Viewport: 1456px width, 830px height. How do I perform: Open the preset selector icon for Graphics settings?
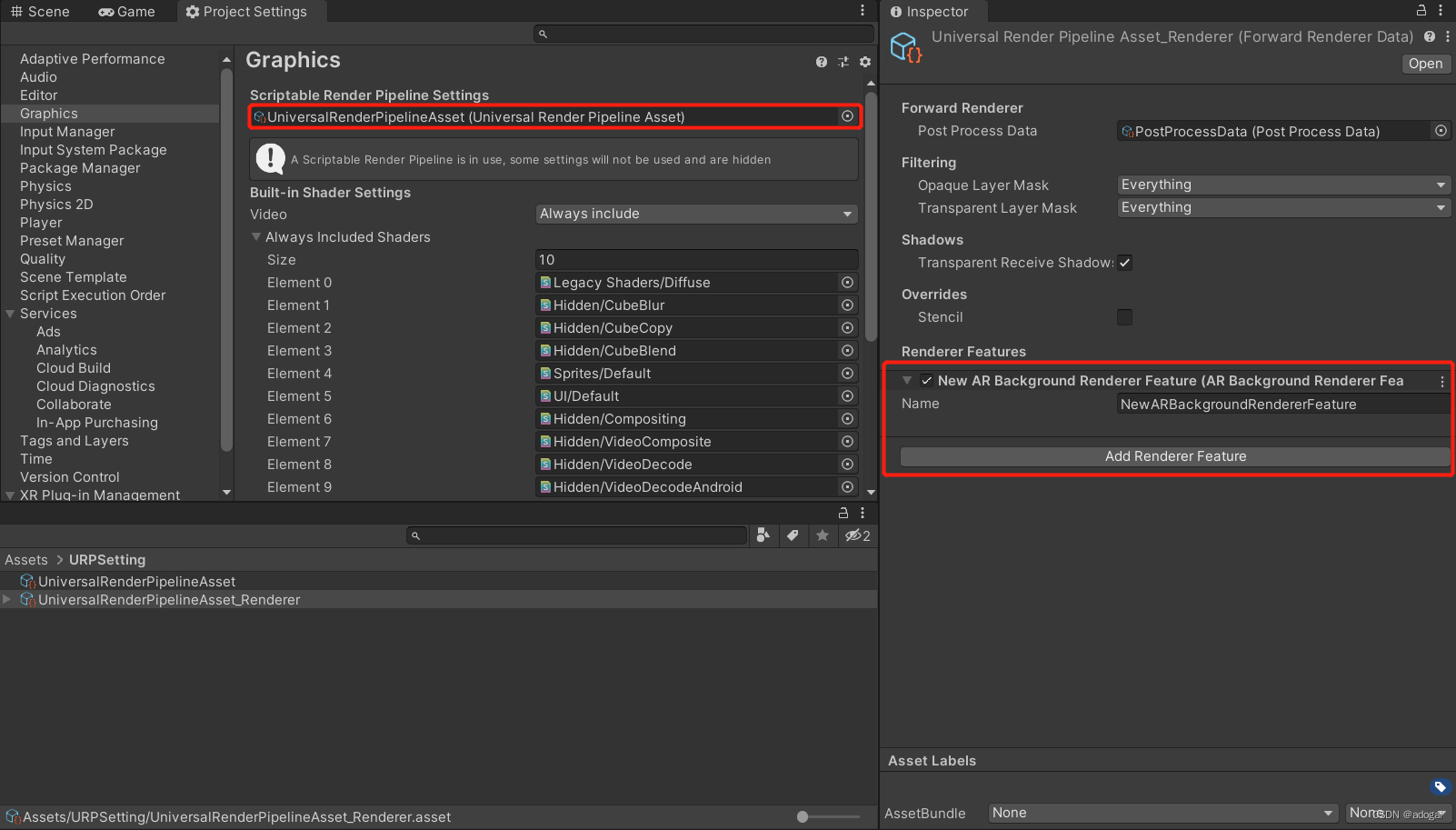tap(843, 62)
